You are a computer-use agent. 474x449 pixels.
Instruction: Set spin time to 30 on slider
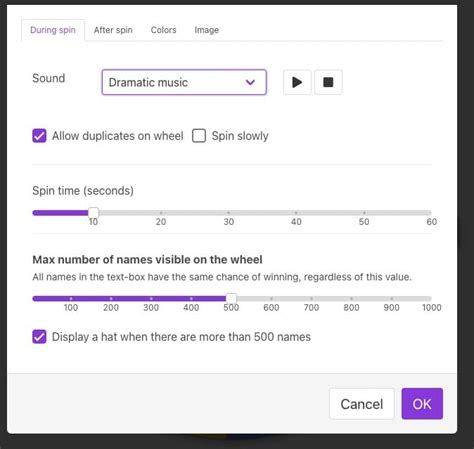point(229,213)
